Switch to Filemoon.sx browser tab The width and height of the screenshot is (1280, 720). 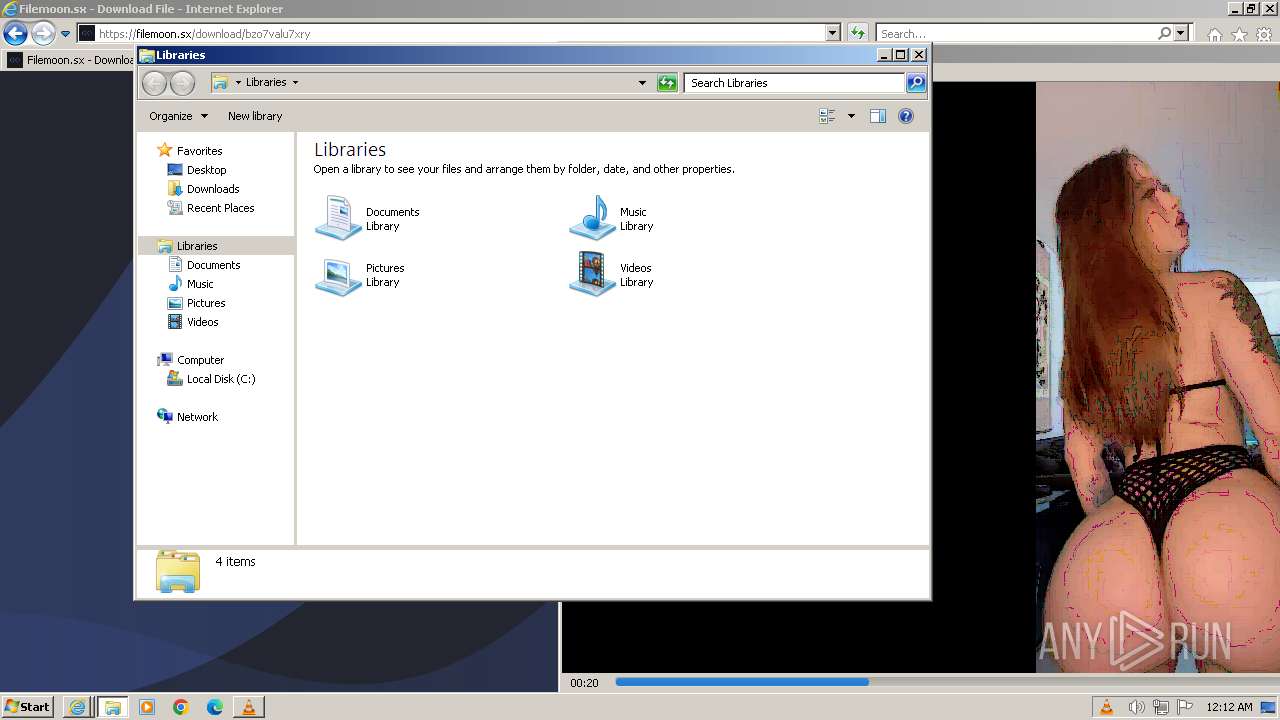(70, 60)
